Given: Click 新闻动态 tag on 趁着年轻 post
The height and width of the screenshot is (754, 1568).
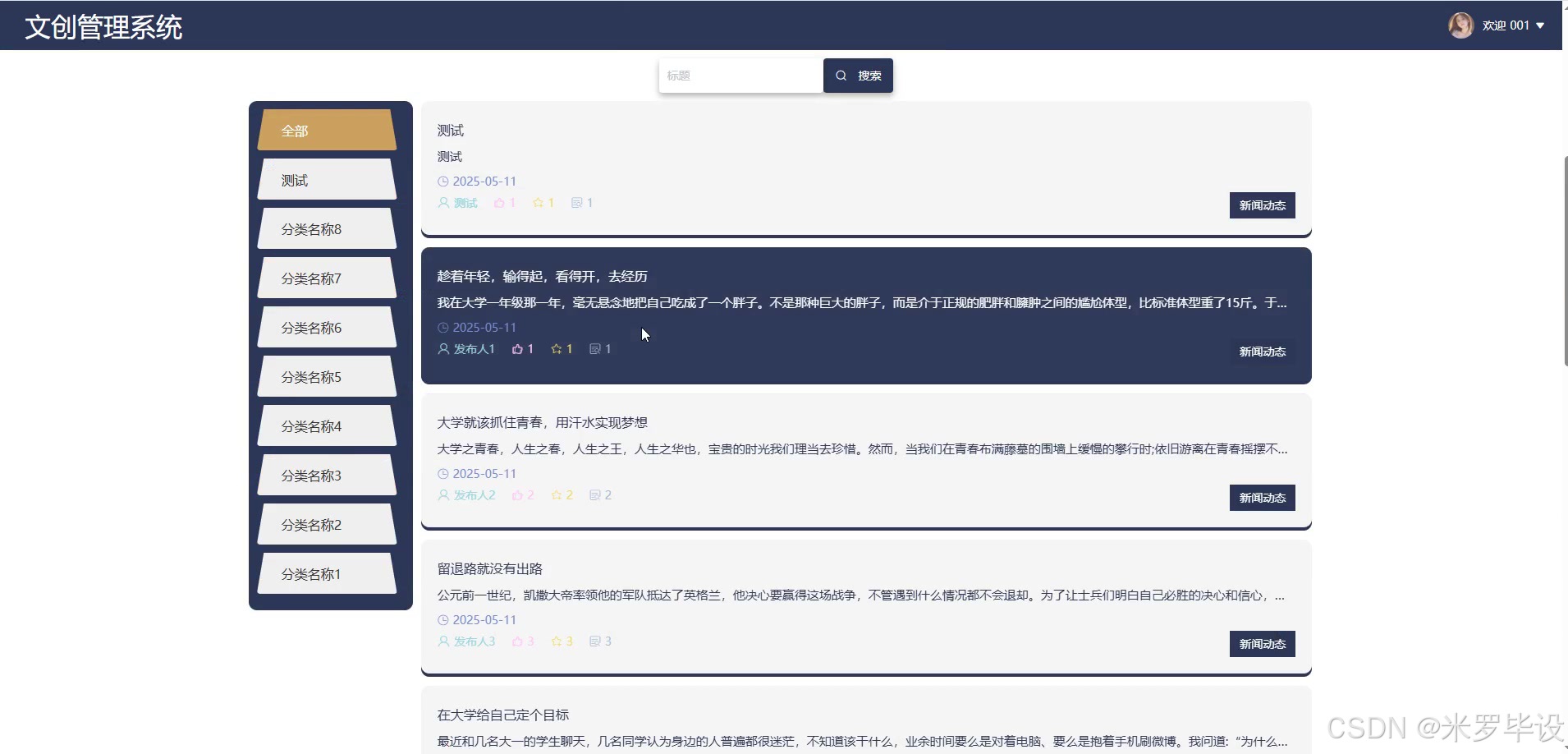Looking at the screenshot, I should coord(1262,352).
